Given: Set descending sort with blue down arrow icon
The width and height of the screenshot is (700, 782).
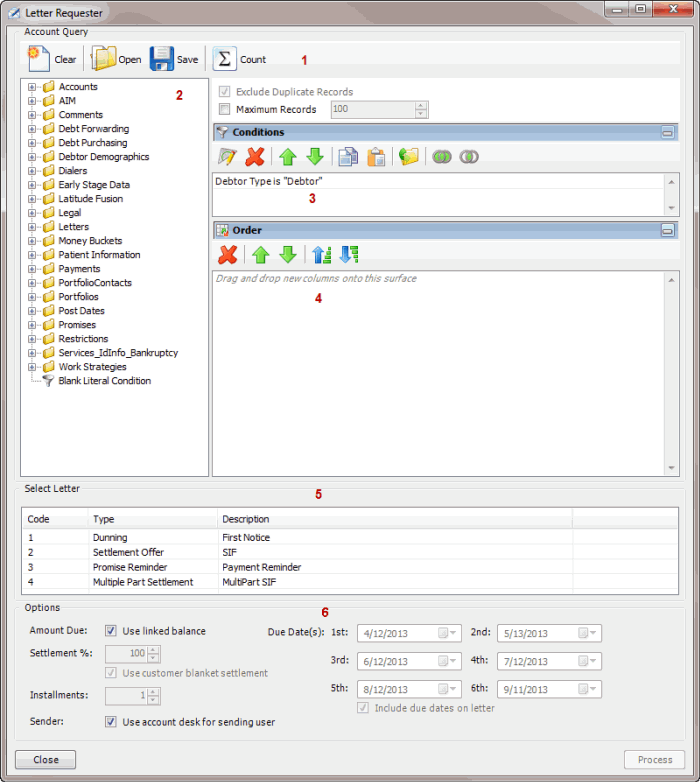Looking at the screenshot, I should click(x=349, y=254).
